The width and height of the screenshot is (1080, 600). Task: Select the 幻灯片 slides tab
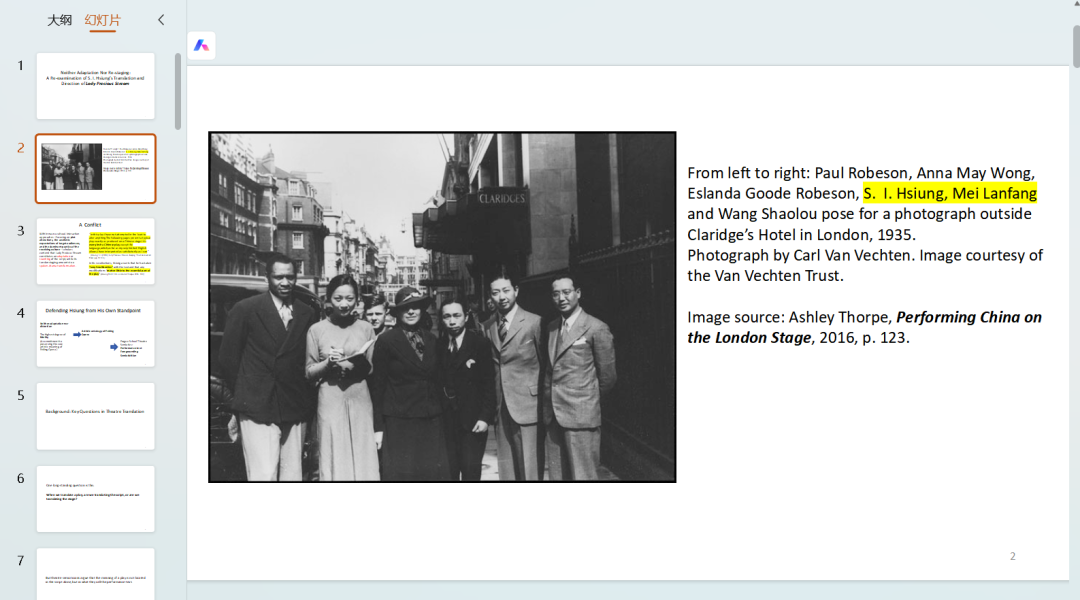103,20
